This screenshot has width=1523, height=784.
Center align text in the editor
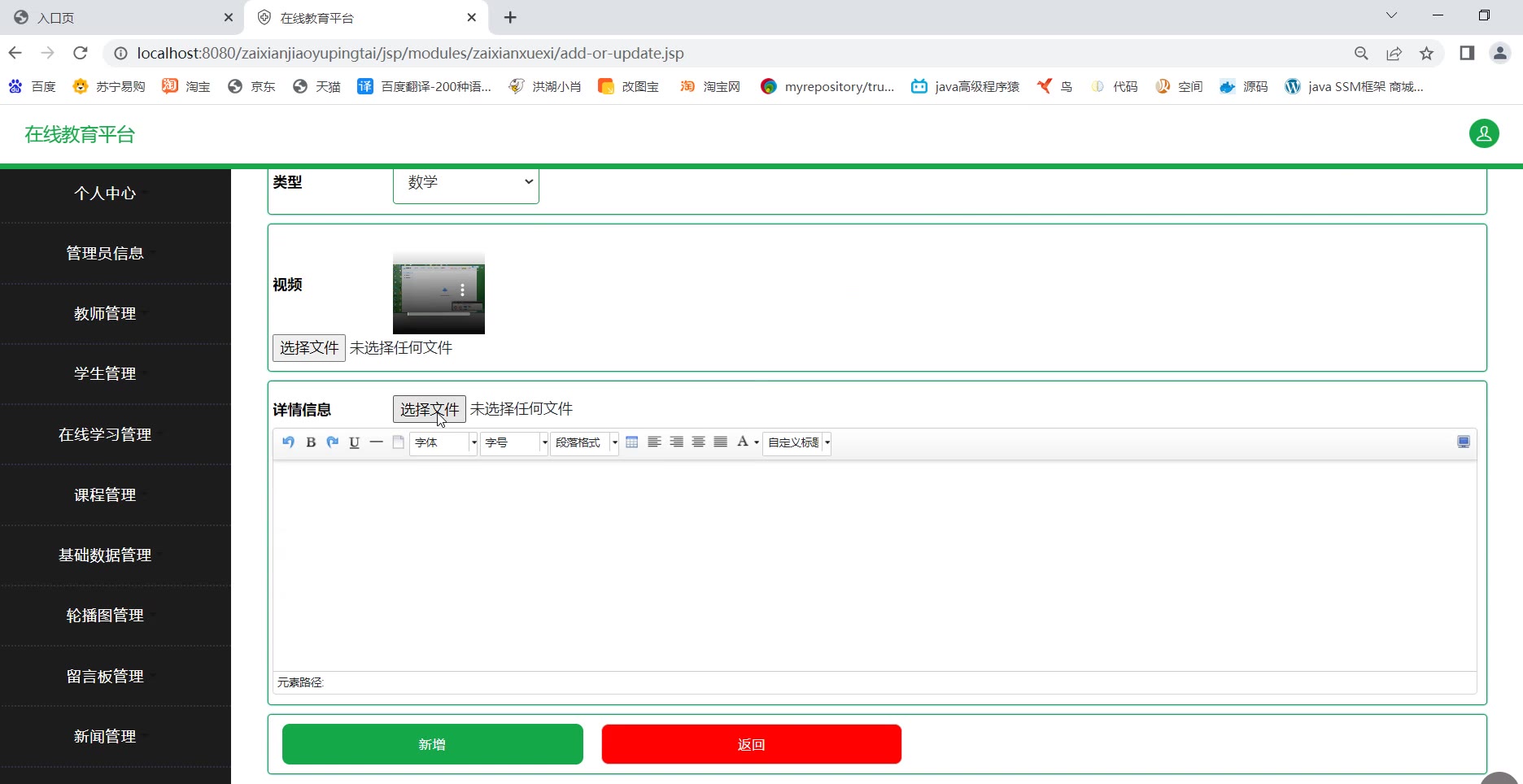pos(698,442)
